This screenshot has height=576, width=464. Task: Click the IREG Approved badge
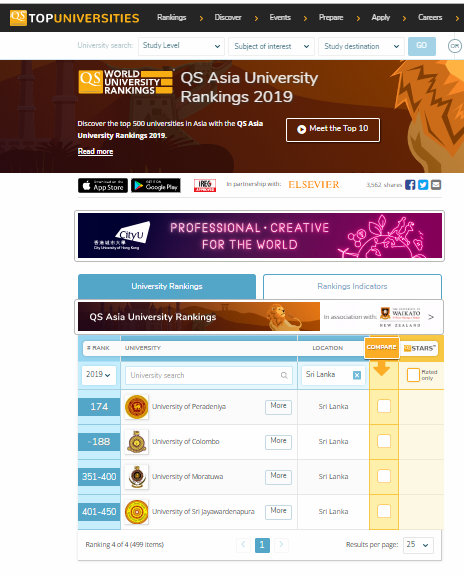click(x=205, y=186)
